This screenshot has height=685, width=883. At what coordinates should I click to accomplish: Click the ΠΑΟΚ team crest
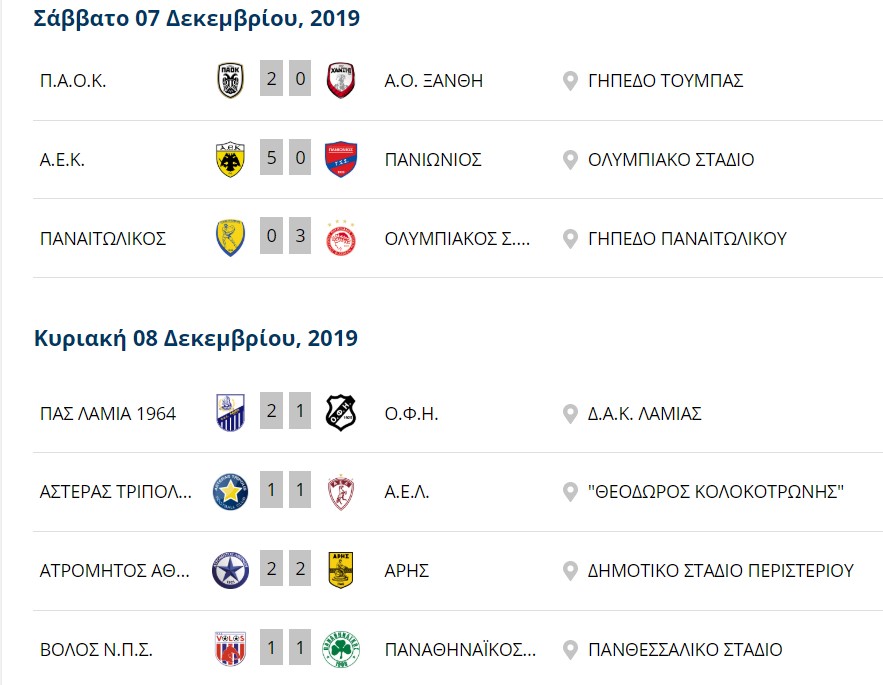point(230,80)
